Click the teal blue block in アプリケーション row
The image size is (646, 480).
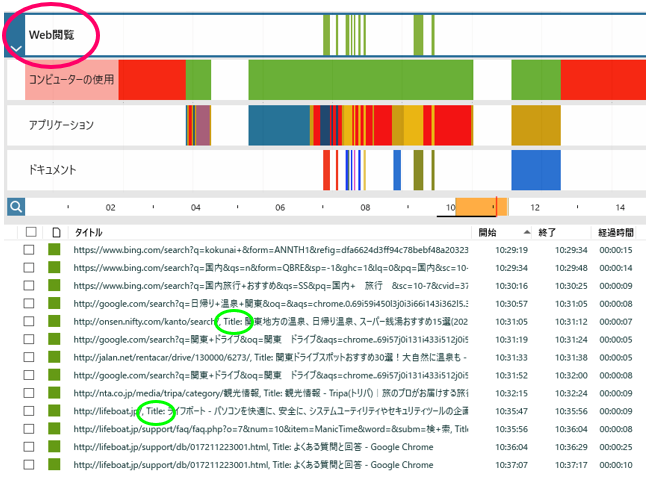(x=279, y=125)
